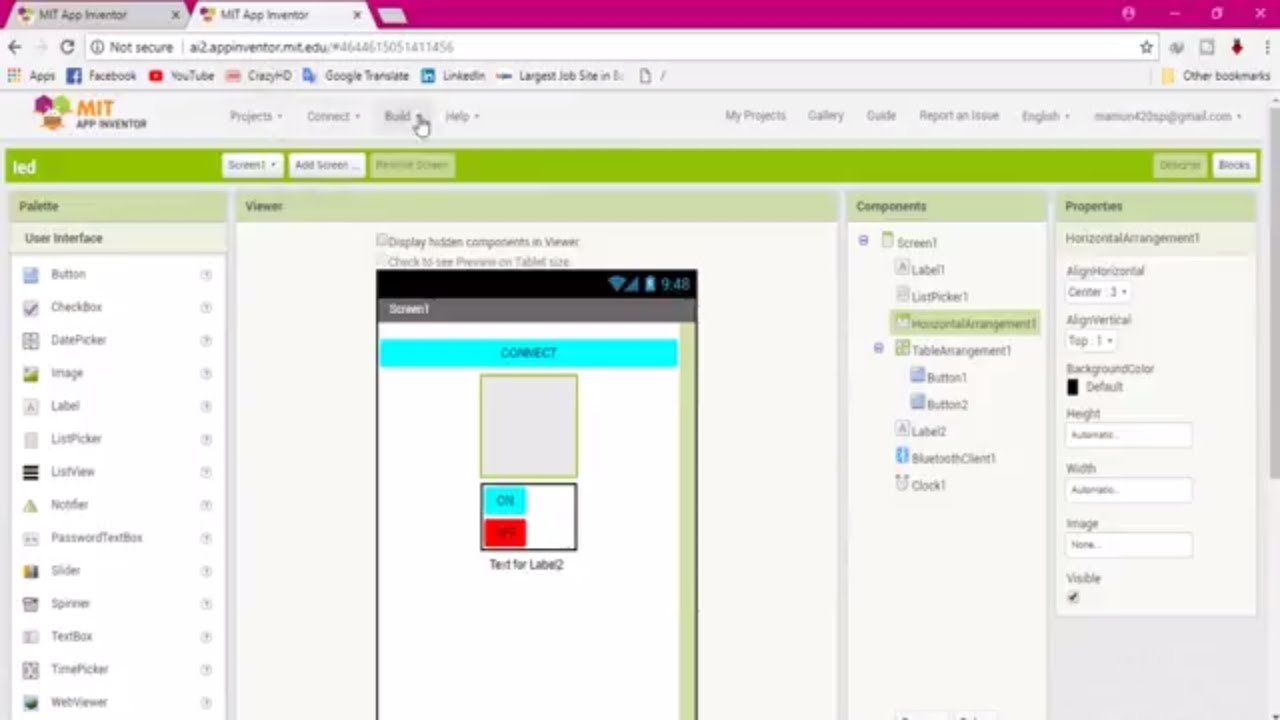Open the Screen1 screen selector dropdown

(252, 165)
